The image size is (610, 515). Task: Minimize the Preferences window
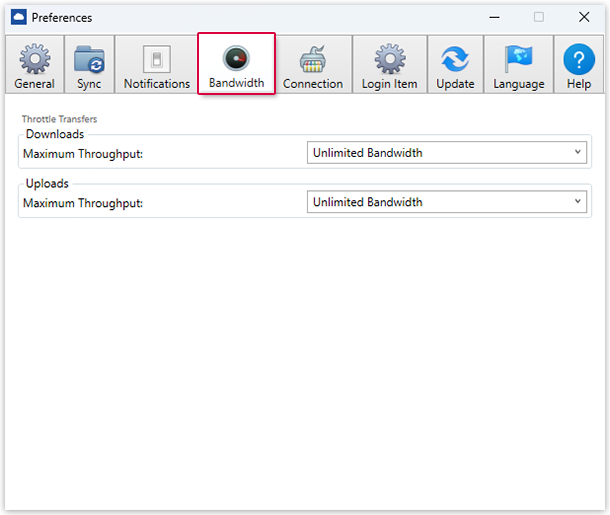(x=493, y=17)
